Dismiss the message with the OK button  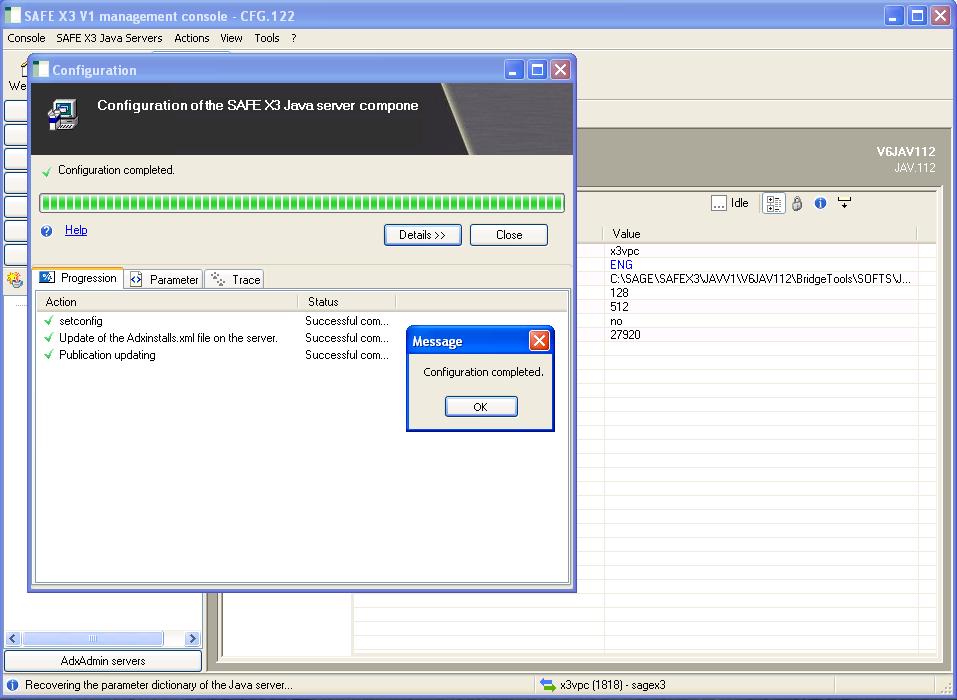tap(481, 406)
